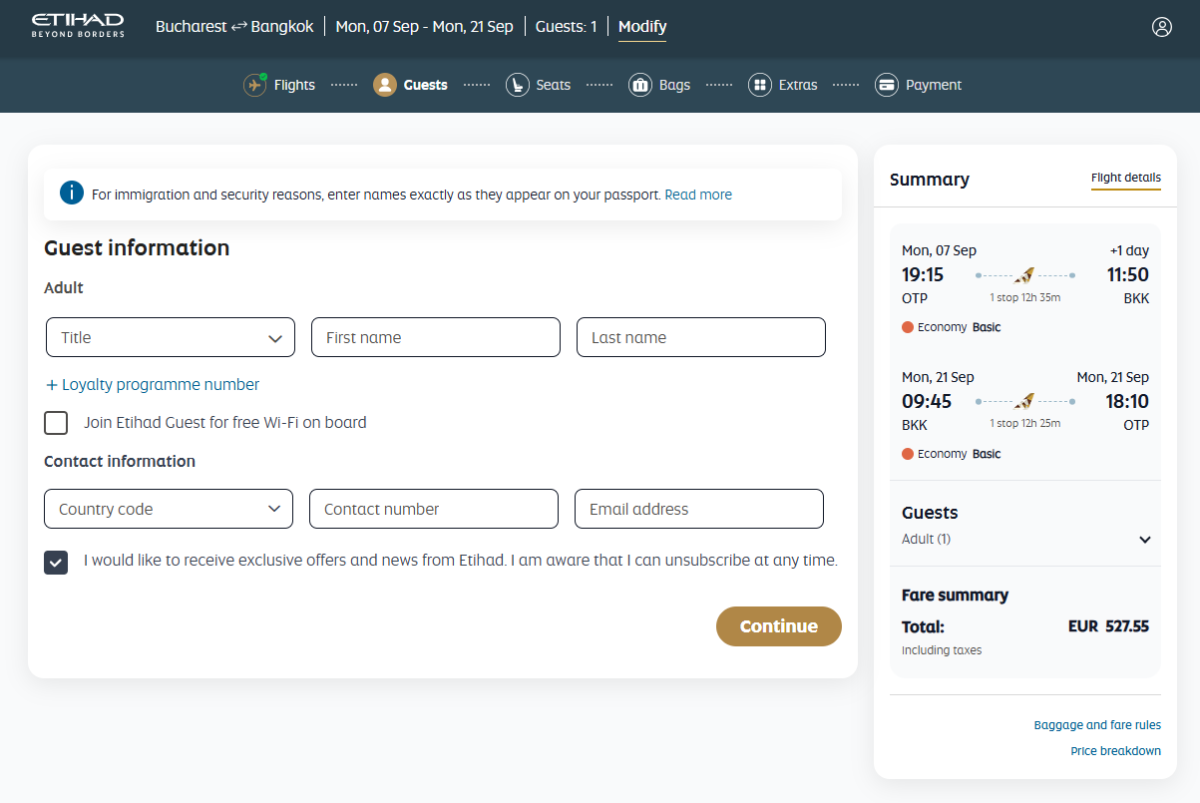Open the user profile account icon
The height and width of the screenshot is (803, 1200).
click(1161, 27)
